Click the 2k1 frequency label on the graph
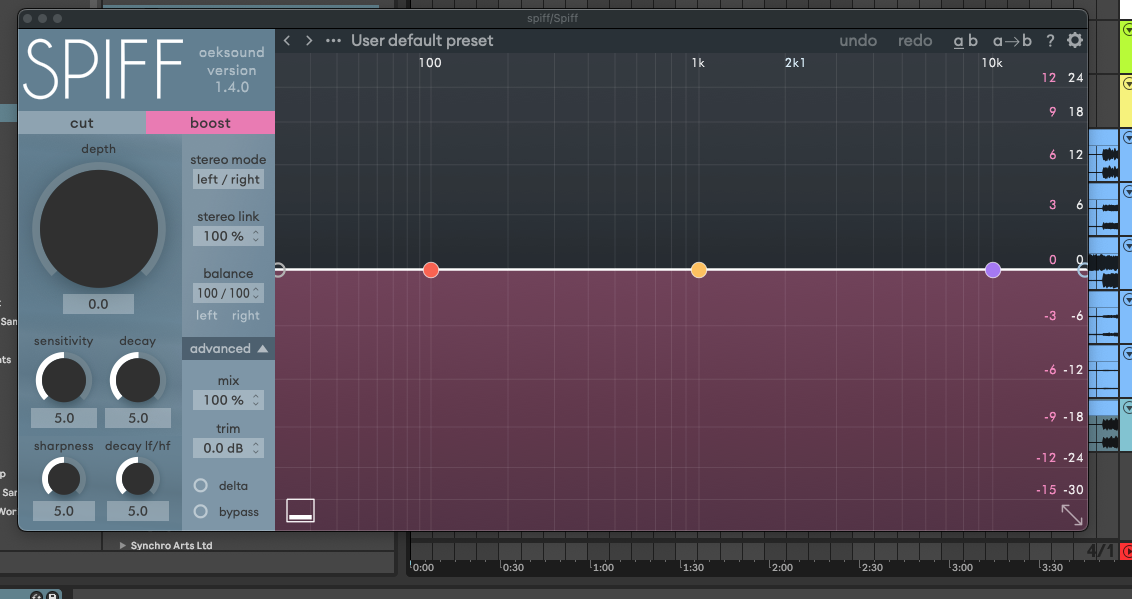 coord(795,63)
